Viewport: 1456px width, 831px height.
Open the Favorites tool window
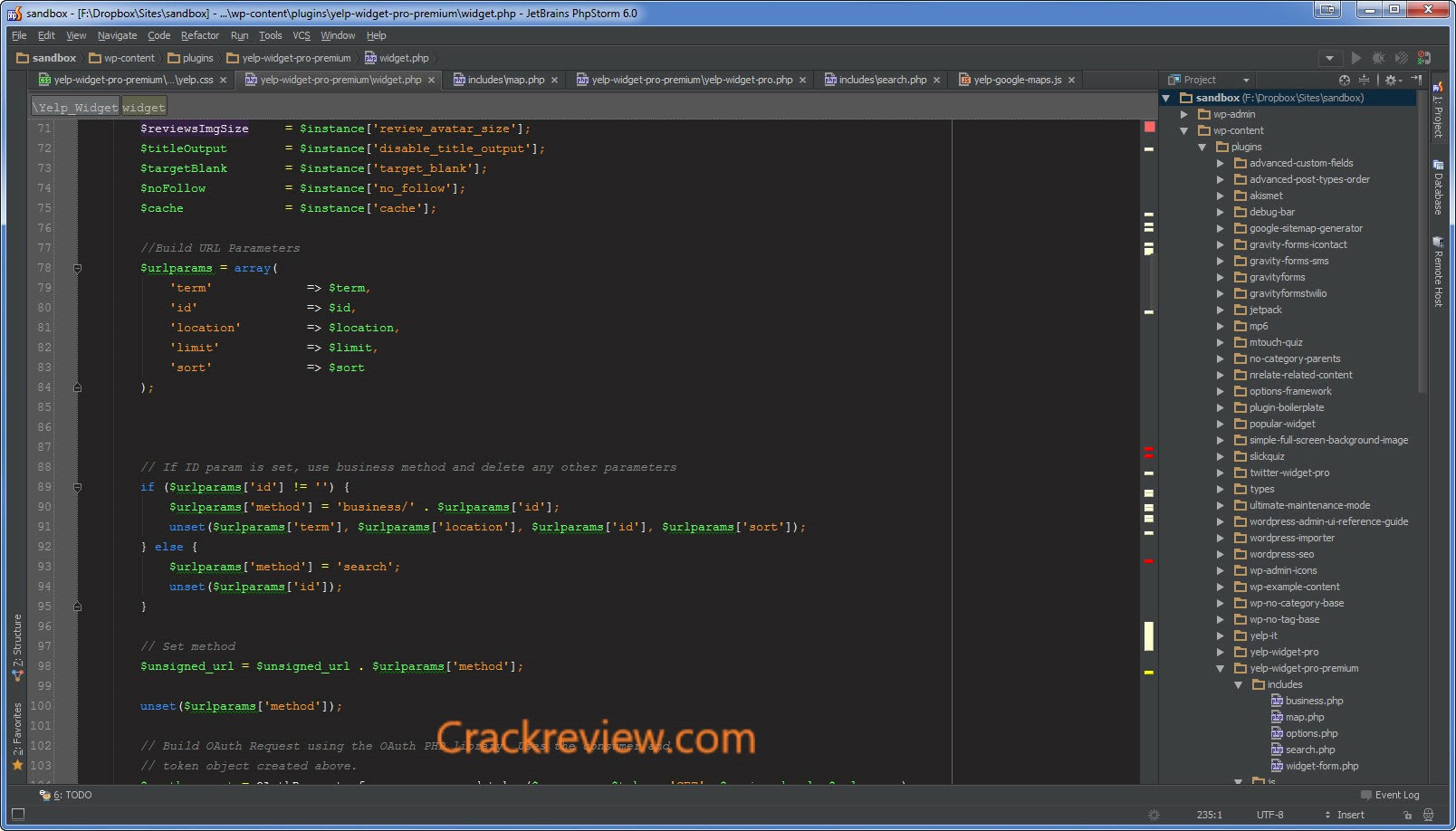coord(17,736)
